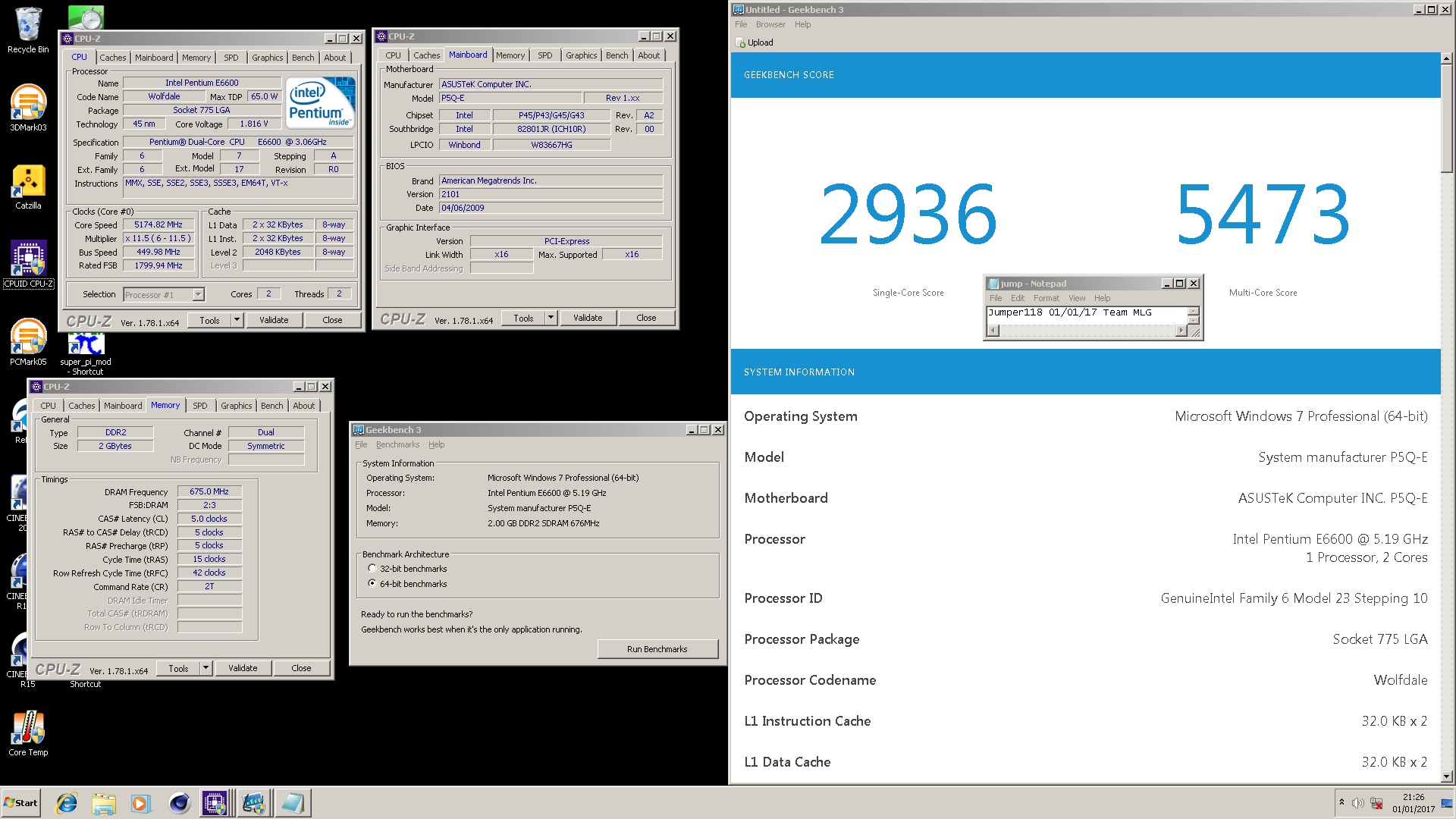Click Geekbench results scrollbar down arrow
Screen dimensions: 1456x819
pyautogui.click(x=1447, y=777)
